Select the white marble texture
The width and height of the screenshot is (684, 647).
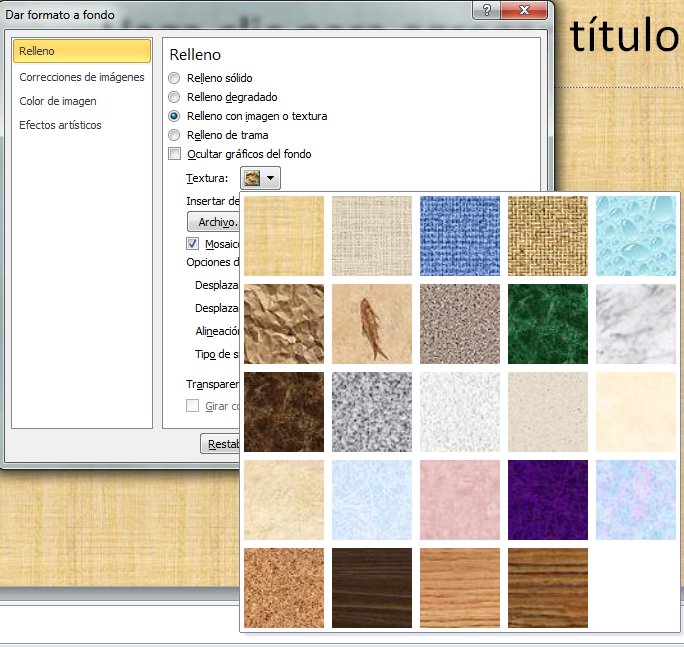[x=636, y=324]
